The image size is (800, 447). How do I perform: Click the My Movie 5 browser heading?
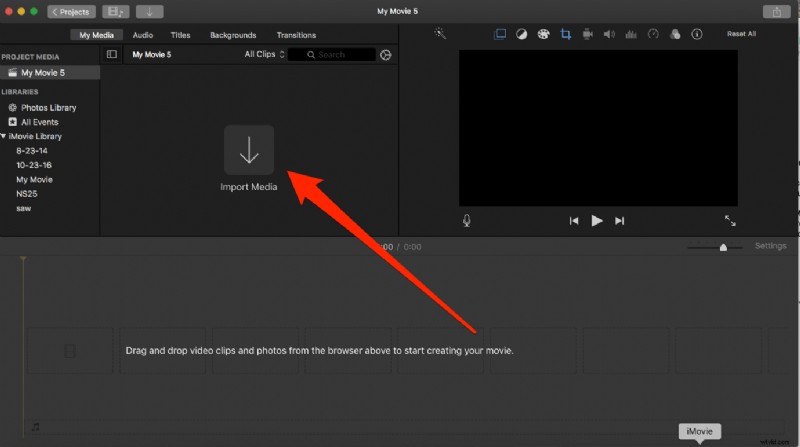pos(152,55)
